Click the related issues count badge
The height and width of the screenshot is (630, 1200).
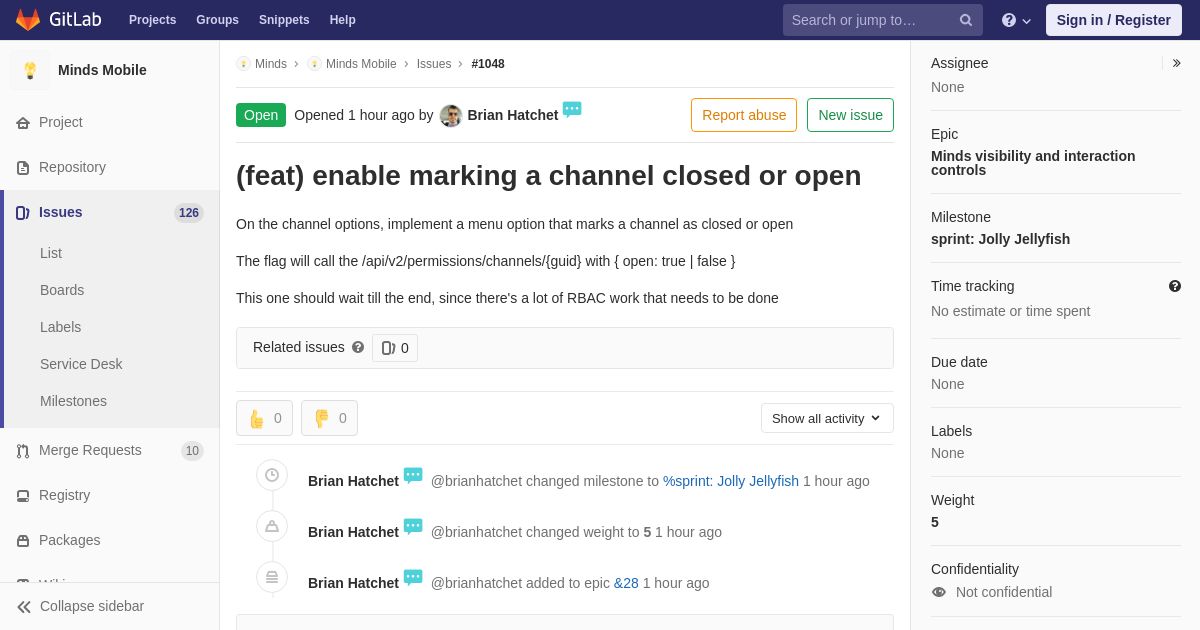[x=395, y=348]
